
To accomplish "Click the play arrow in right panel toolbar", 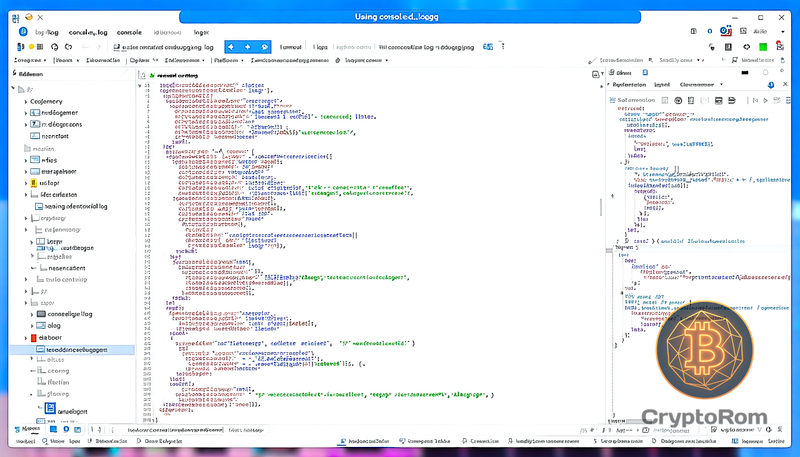I will [765, 100].
